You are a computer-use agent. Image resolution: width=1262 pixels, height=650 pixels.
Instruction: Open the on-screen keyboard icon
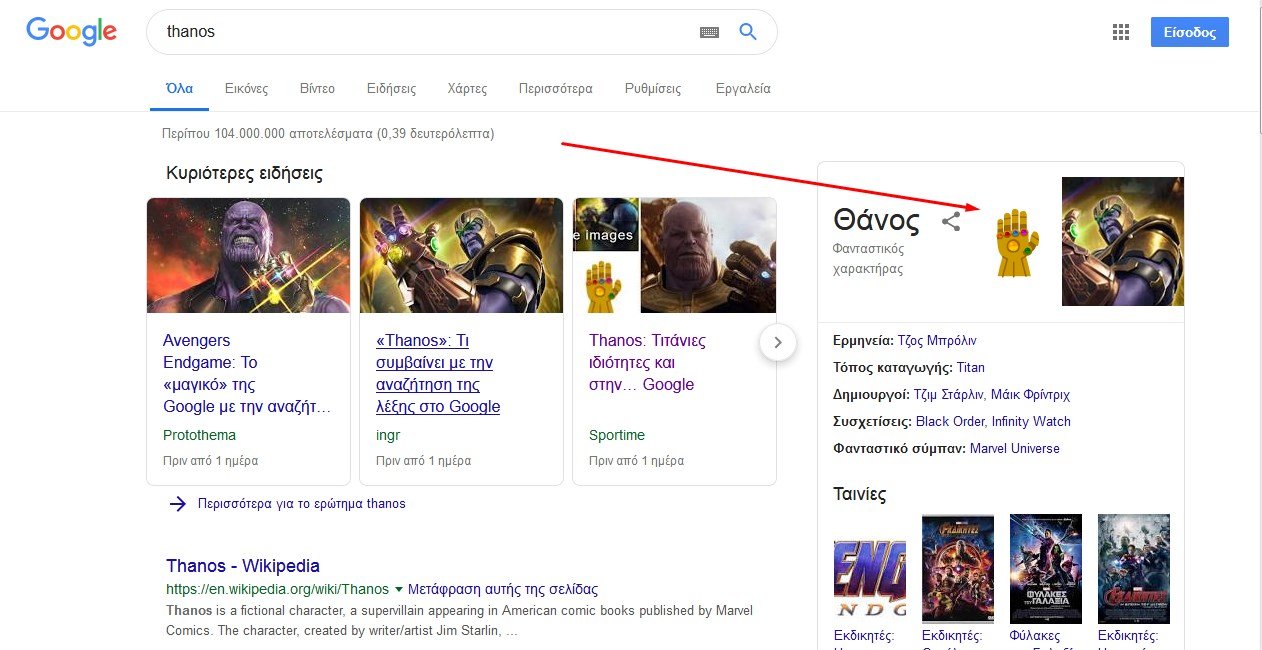[709, 32]
